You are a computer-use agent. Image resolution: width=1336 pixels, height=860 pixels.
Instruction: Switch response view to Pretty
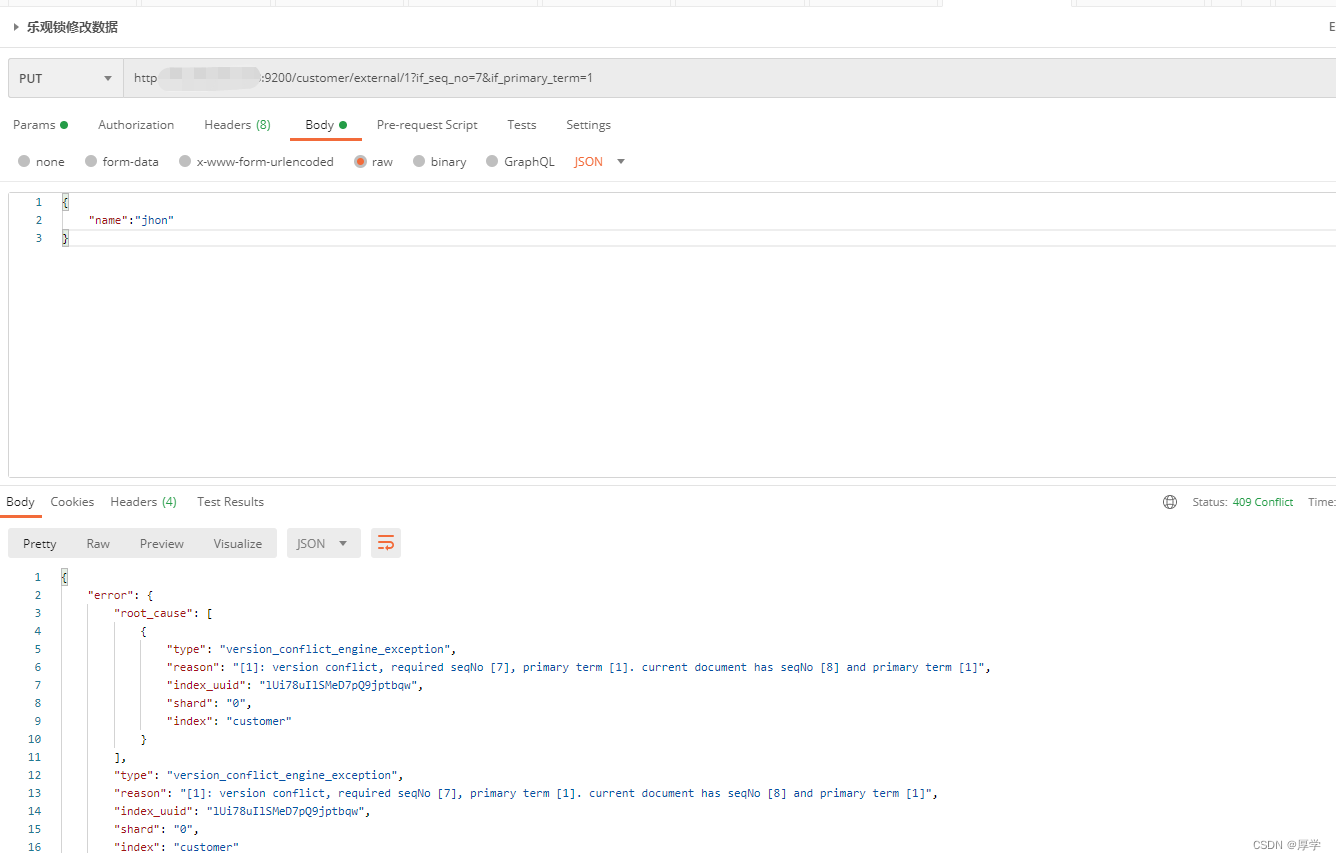[40, 544]
